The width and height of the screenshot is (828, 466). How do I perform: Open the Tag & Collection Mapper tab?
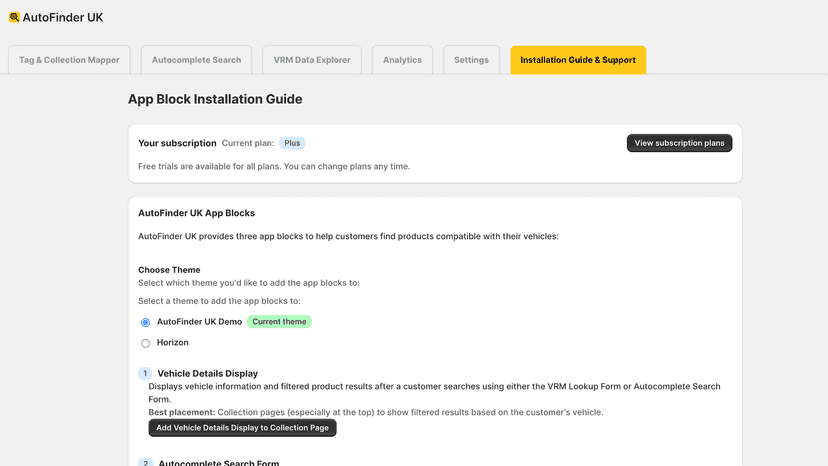coord(69,60)
